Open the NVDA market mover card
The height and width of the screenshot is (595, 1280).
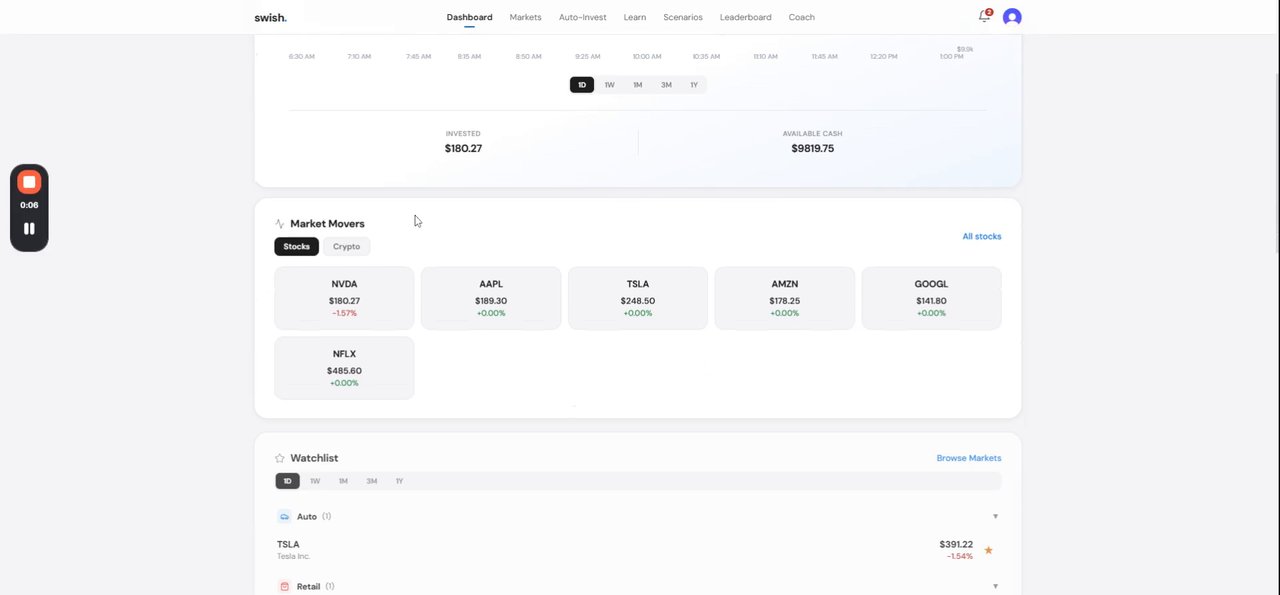tap(344, 298)
